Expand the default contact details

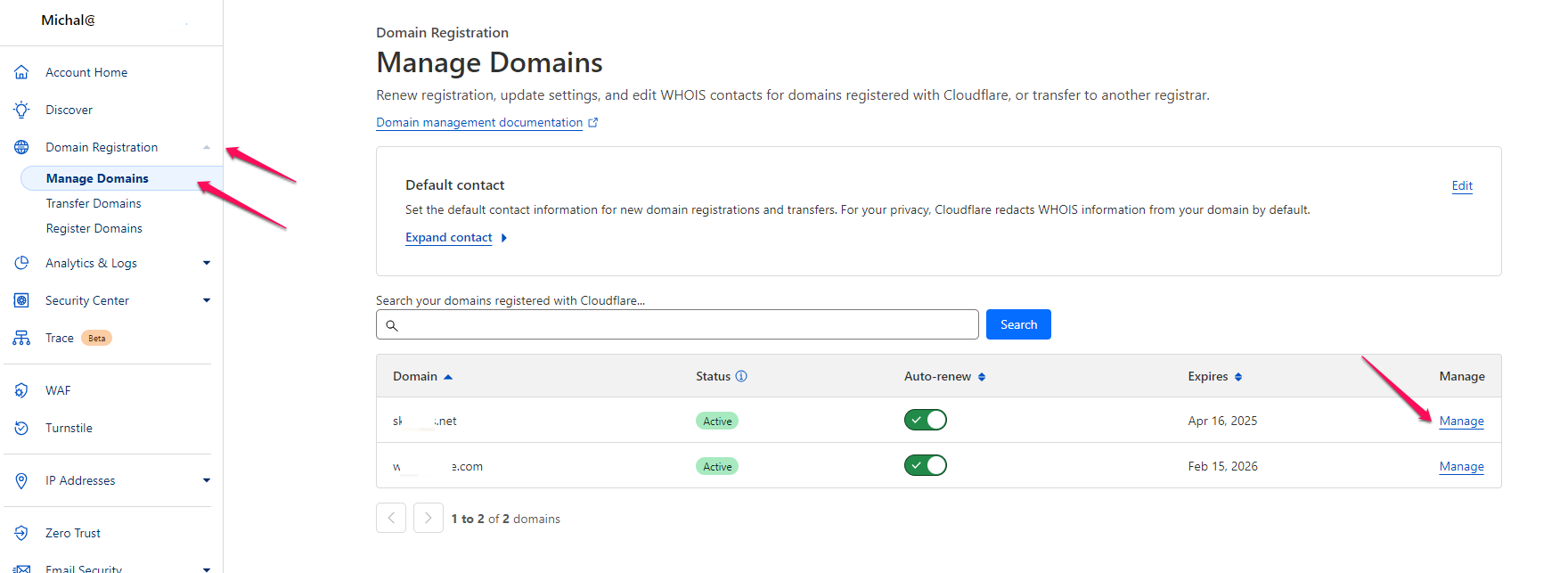(456, 237)
